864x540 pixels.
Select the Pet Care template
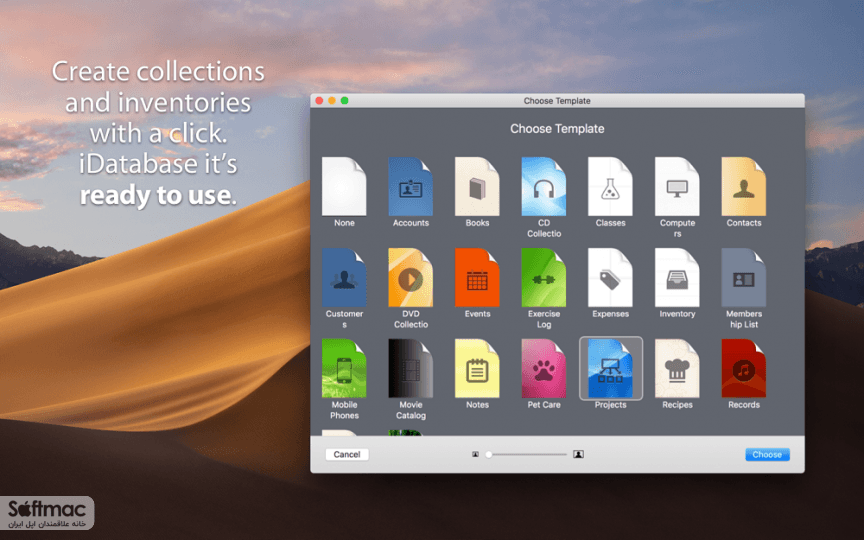[x=544, y=368]
